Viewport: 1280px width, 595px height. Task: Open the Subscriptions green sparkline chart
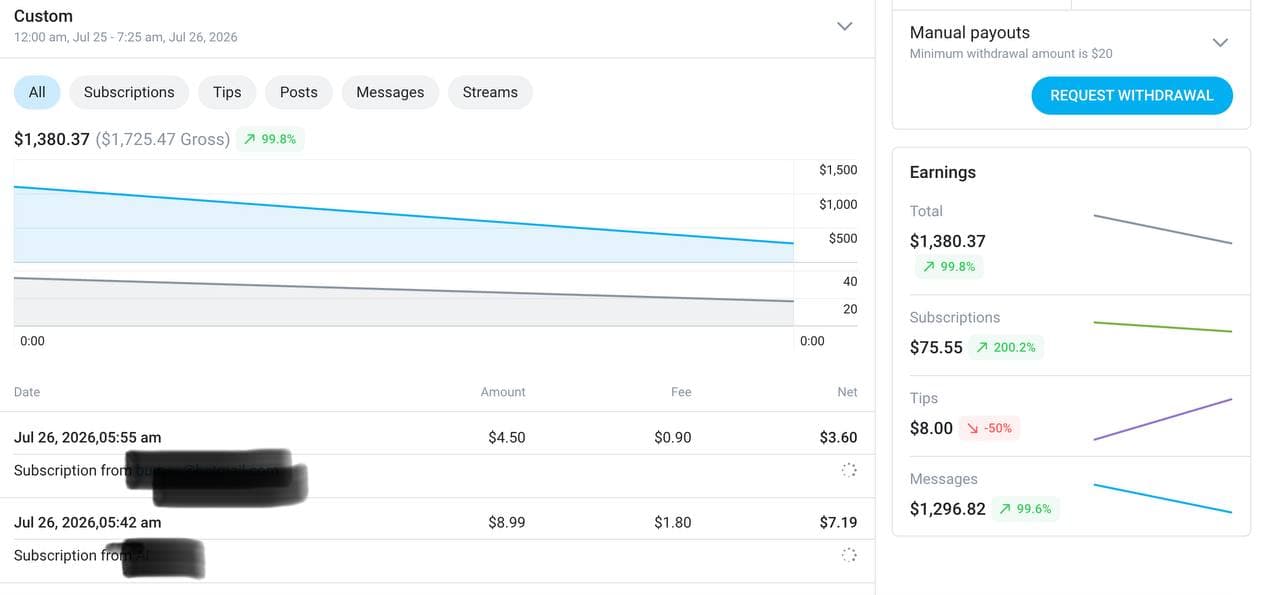coord(1163,327)
